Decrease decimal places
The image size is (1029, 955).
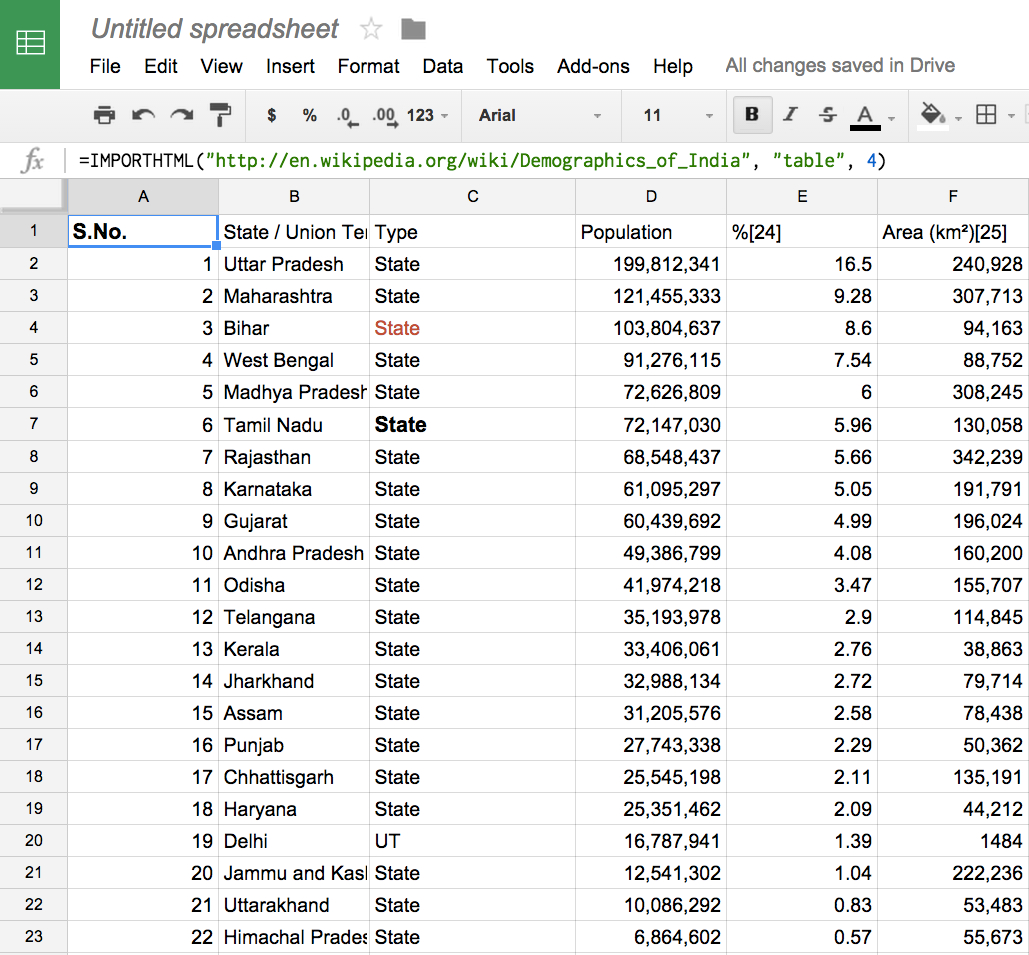pos(346,116)
